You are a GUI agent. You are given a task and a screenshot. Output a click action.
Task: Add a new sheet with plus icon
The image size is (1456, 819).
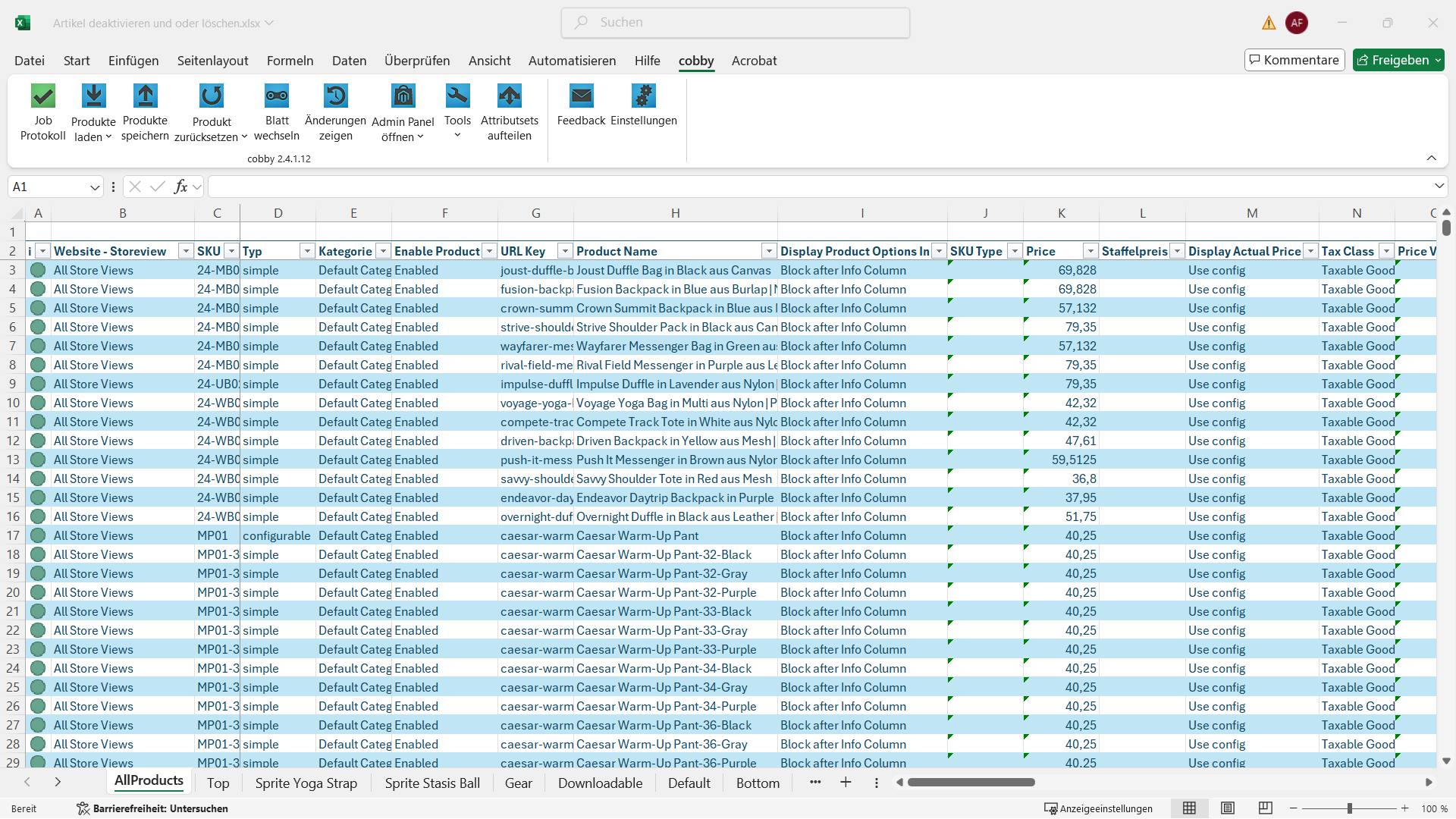(846, 783)
